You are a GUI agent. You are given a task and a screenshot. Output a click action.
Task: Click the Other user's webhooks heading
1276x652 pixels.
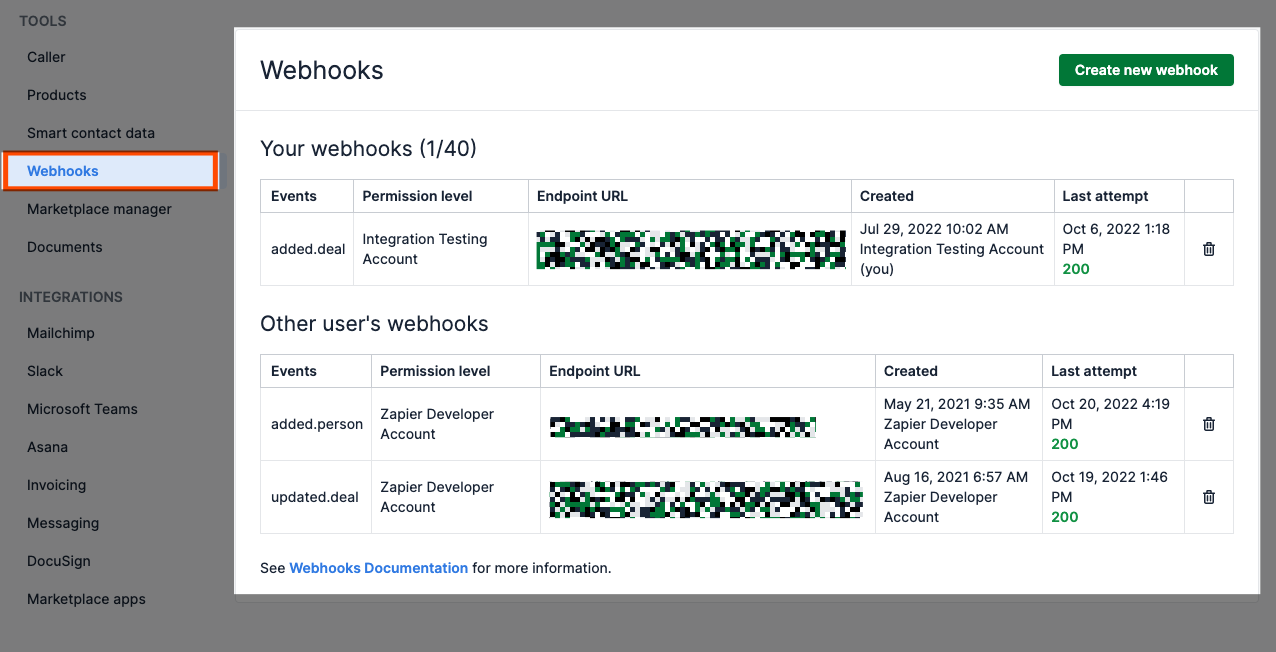(374, 324)
